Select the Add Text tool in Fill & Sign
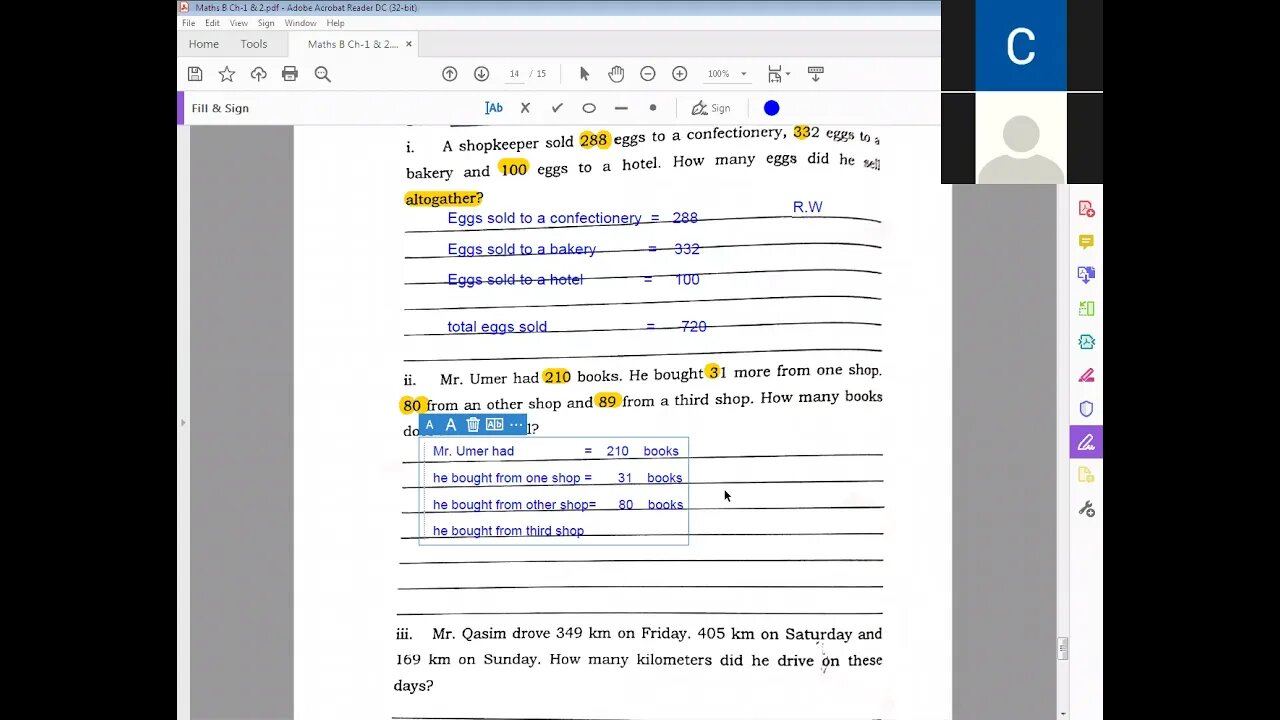The image size is (1280, 720). click(x=494, y=108)
